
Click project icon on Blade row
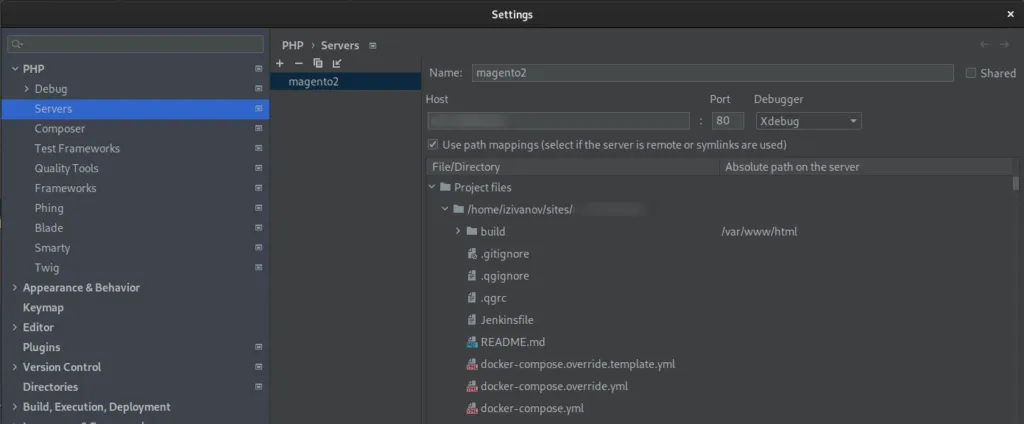(x=259, y=228)
